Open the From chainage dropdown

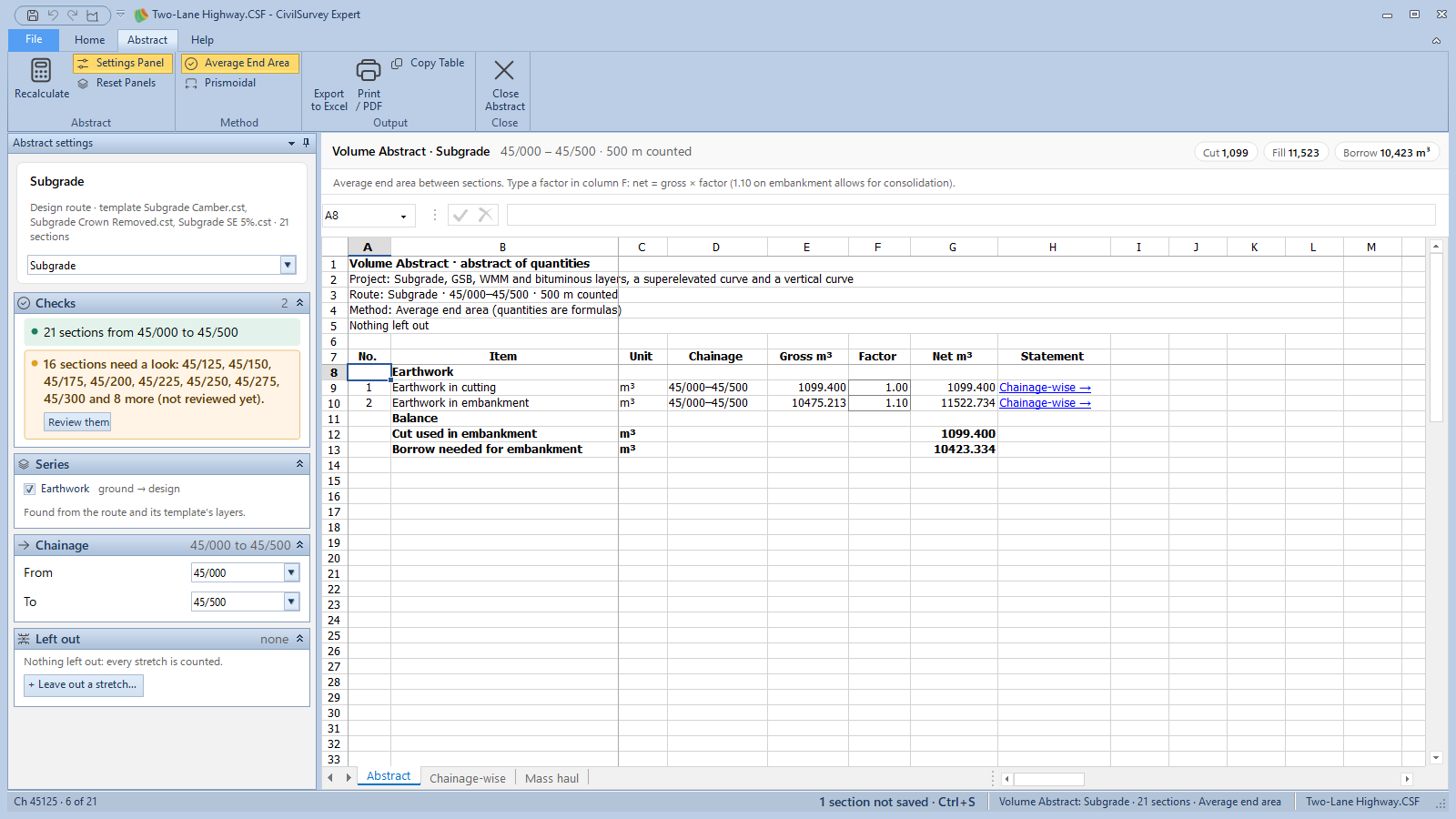tap(291, 572)
